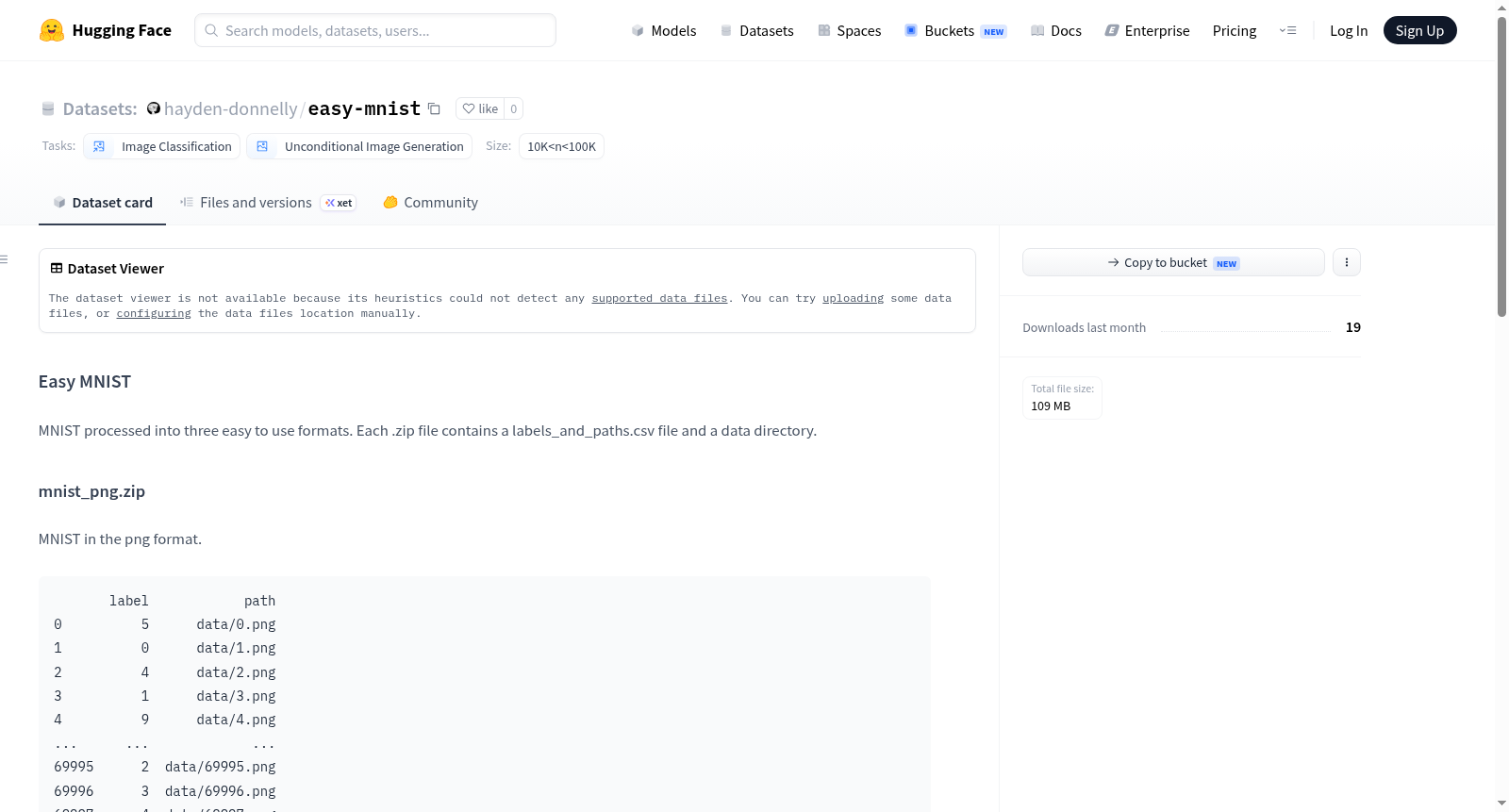Screen dimensions: 1509x812
Task: Click the Hugging Face logo emoji
Action: click(52, 30)
